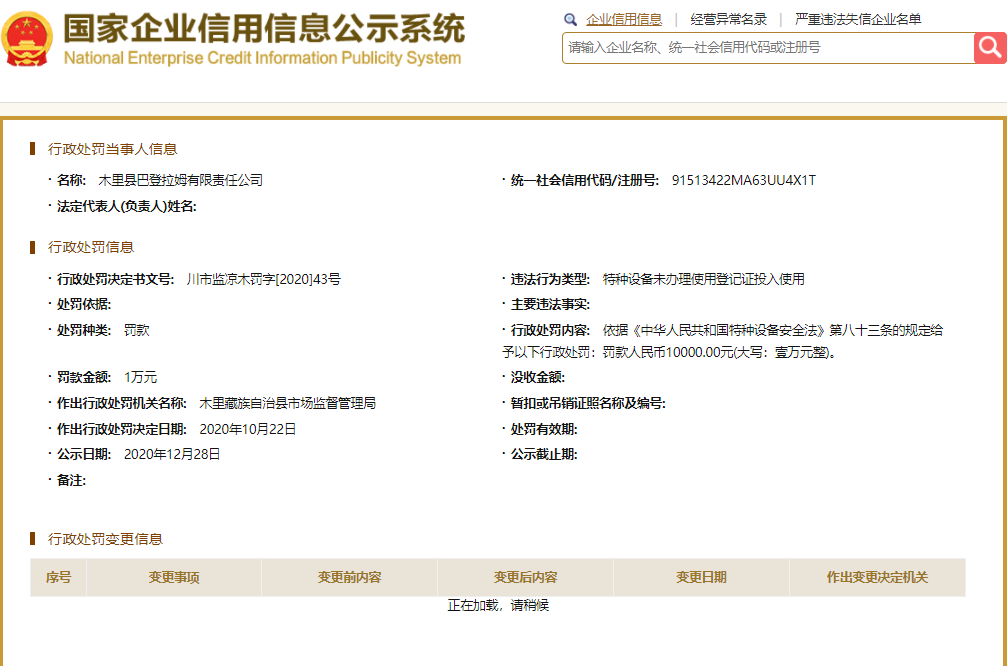1007x666 pixels.
Task: Click the 正在加载，请稍候 loading message
Action: point(498,606)
